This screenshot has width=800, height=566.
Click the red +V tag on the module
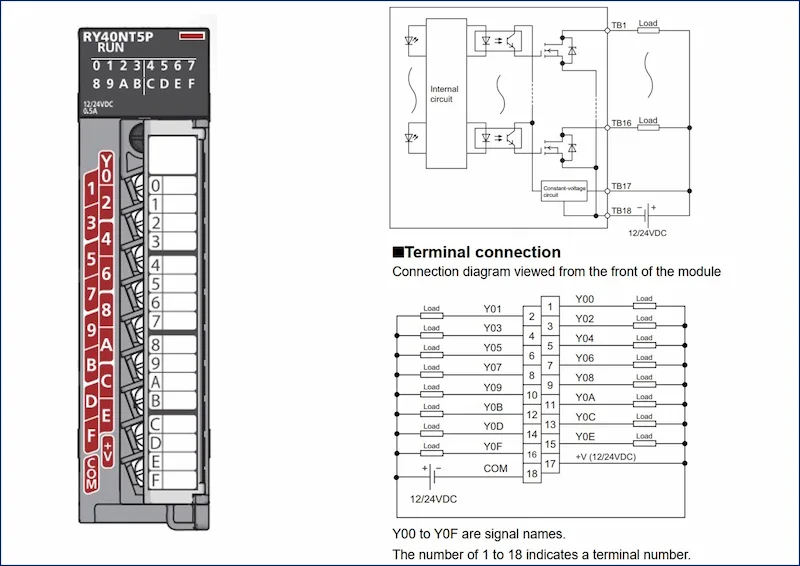coord(107,452)
